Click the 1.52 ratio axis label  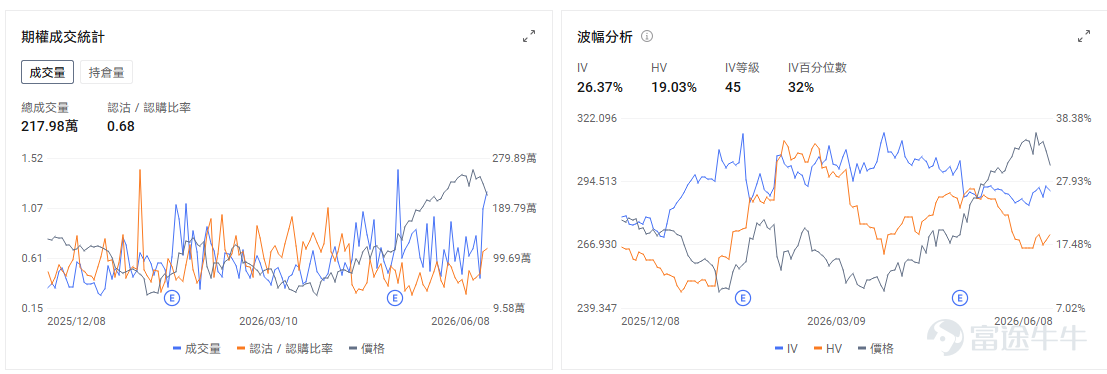coord(33,158)
